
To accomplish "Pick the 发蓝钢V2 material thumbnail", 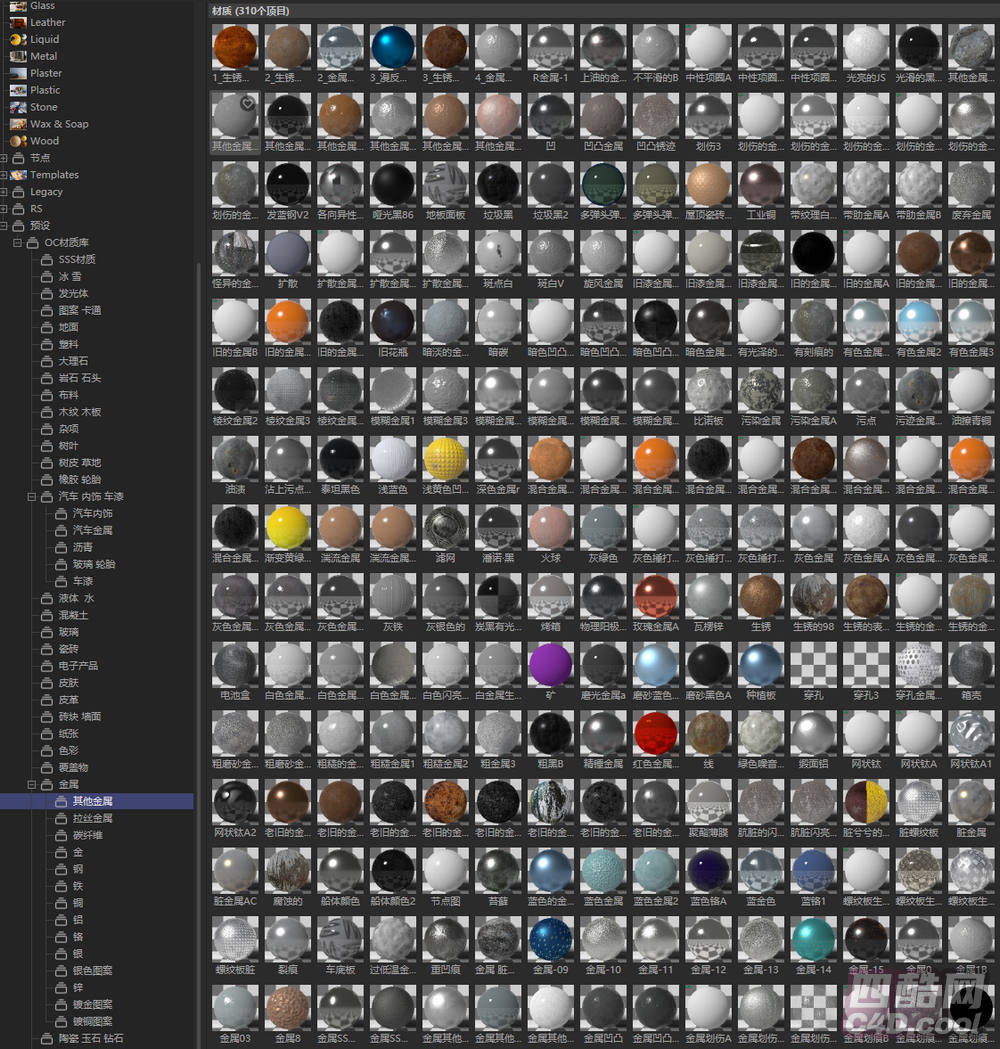I will (287, 186).
